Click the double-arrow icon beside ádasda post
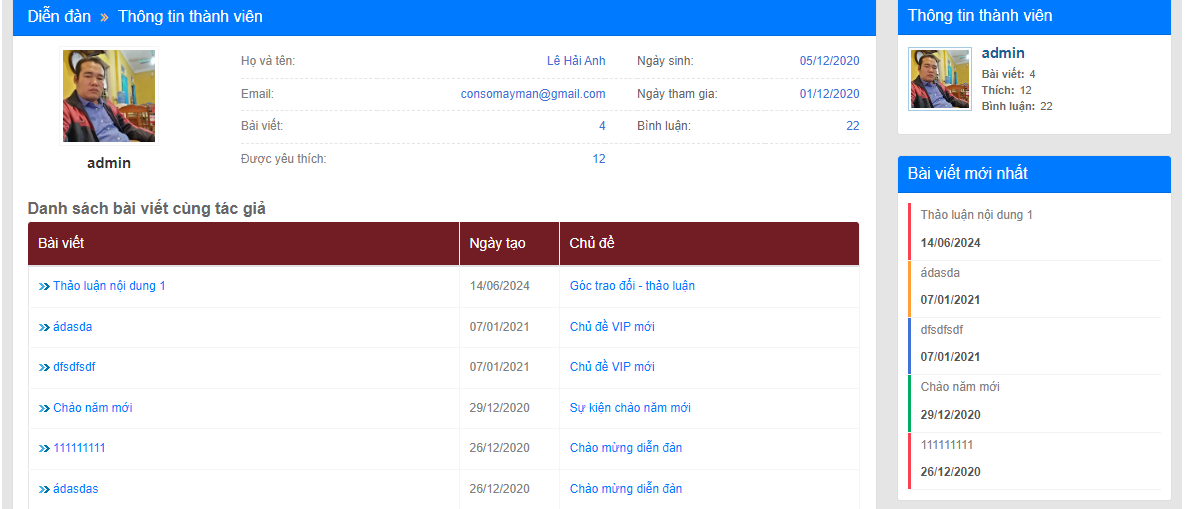Image resolution: width=1185 pixels, height=509 pixels. (x=44, y=327)
